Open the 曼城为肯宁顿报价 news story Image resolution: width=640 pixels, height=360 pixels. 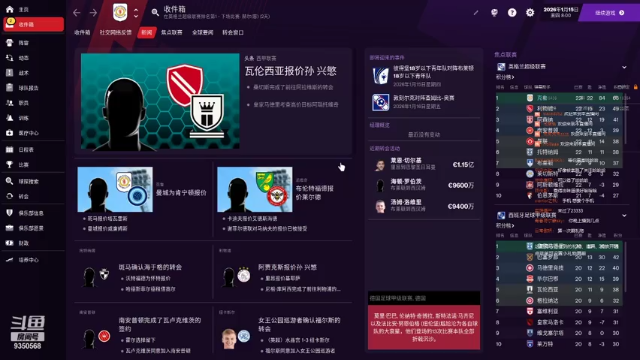[181, 193]
